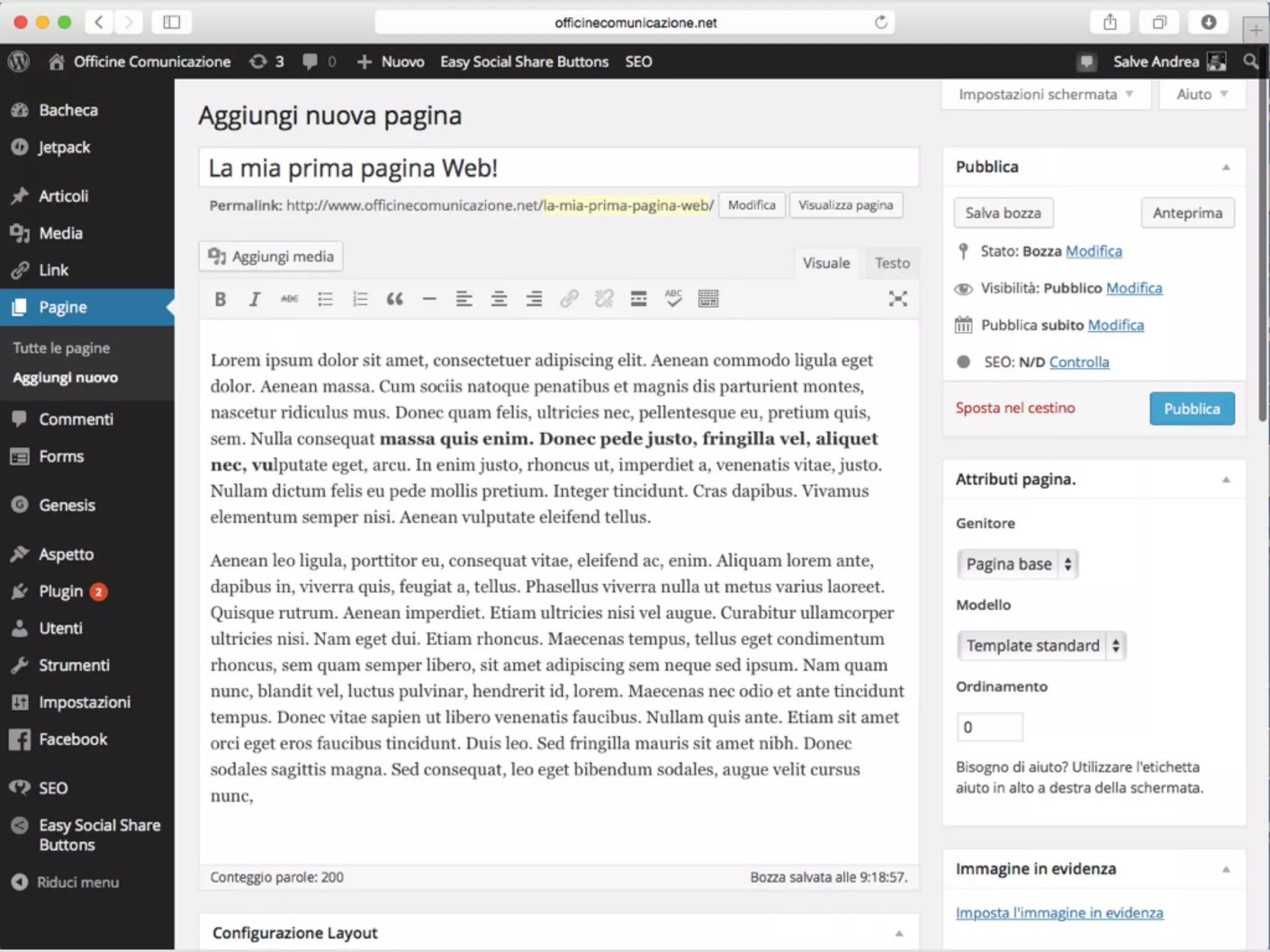
Task: Click the Ordinamento number field
Action: point(990,727)
